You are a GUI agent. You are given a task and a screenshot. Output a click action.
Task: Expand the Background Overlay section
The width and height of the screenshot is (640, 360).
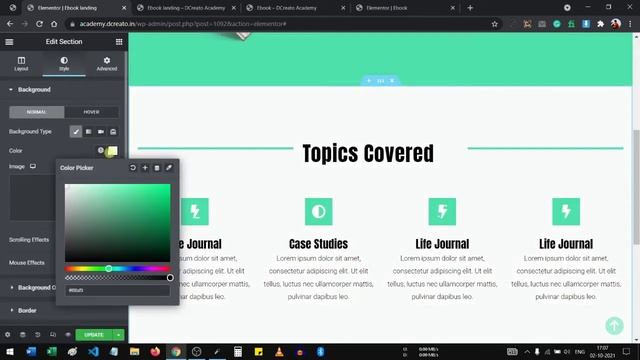click(x=33, y=287)
